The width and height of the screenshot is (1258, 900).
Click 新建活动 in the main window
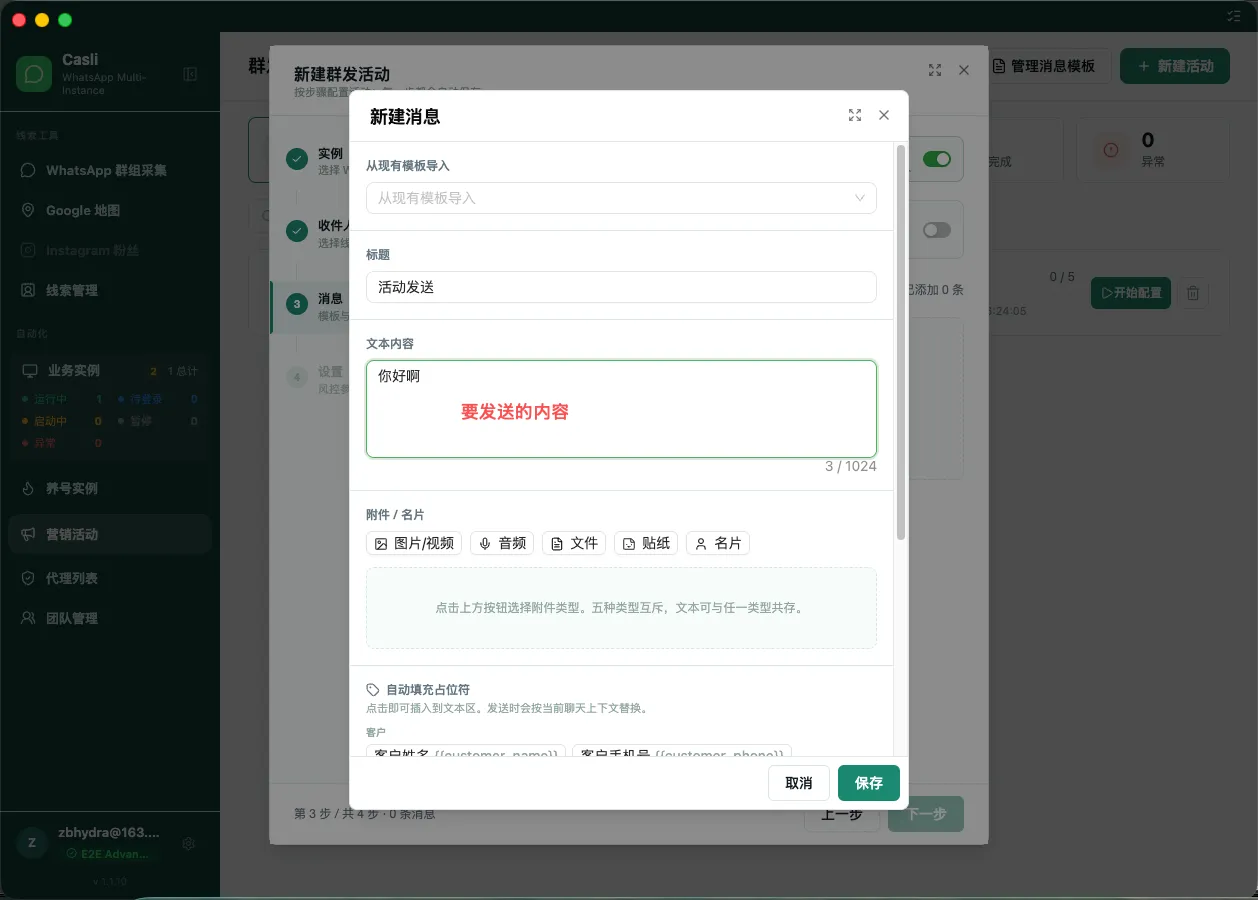click(1175, 66)
